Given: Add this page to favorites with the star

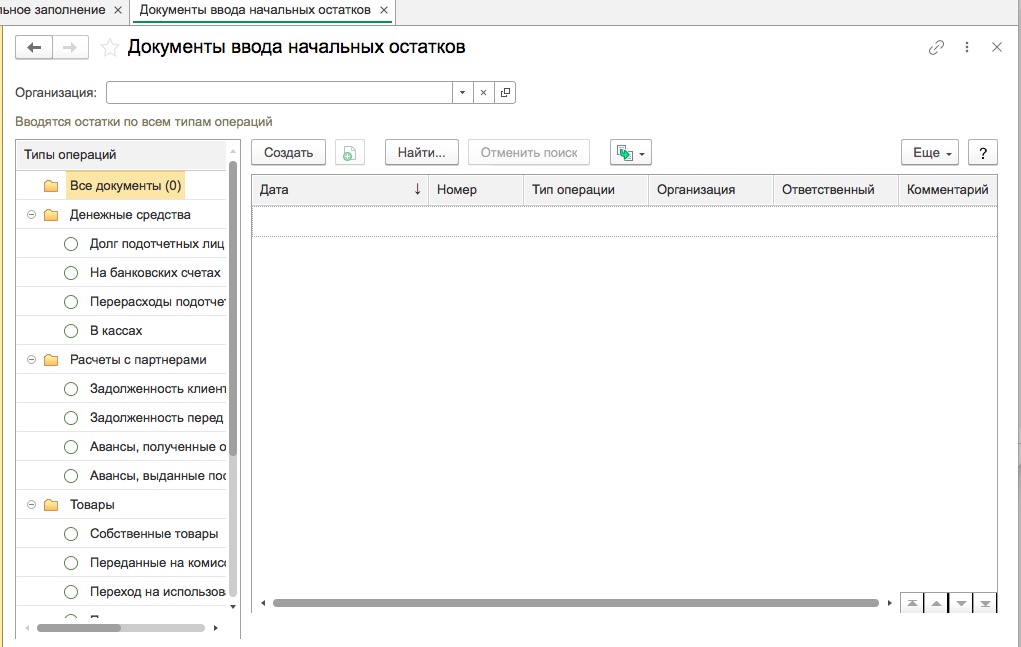Looking at the screenshot, I should coord(109,48).
